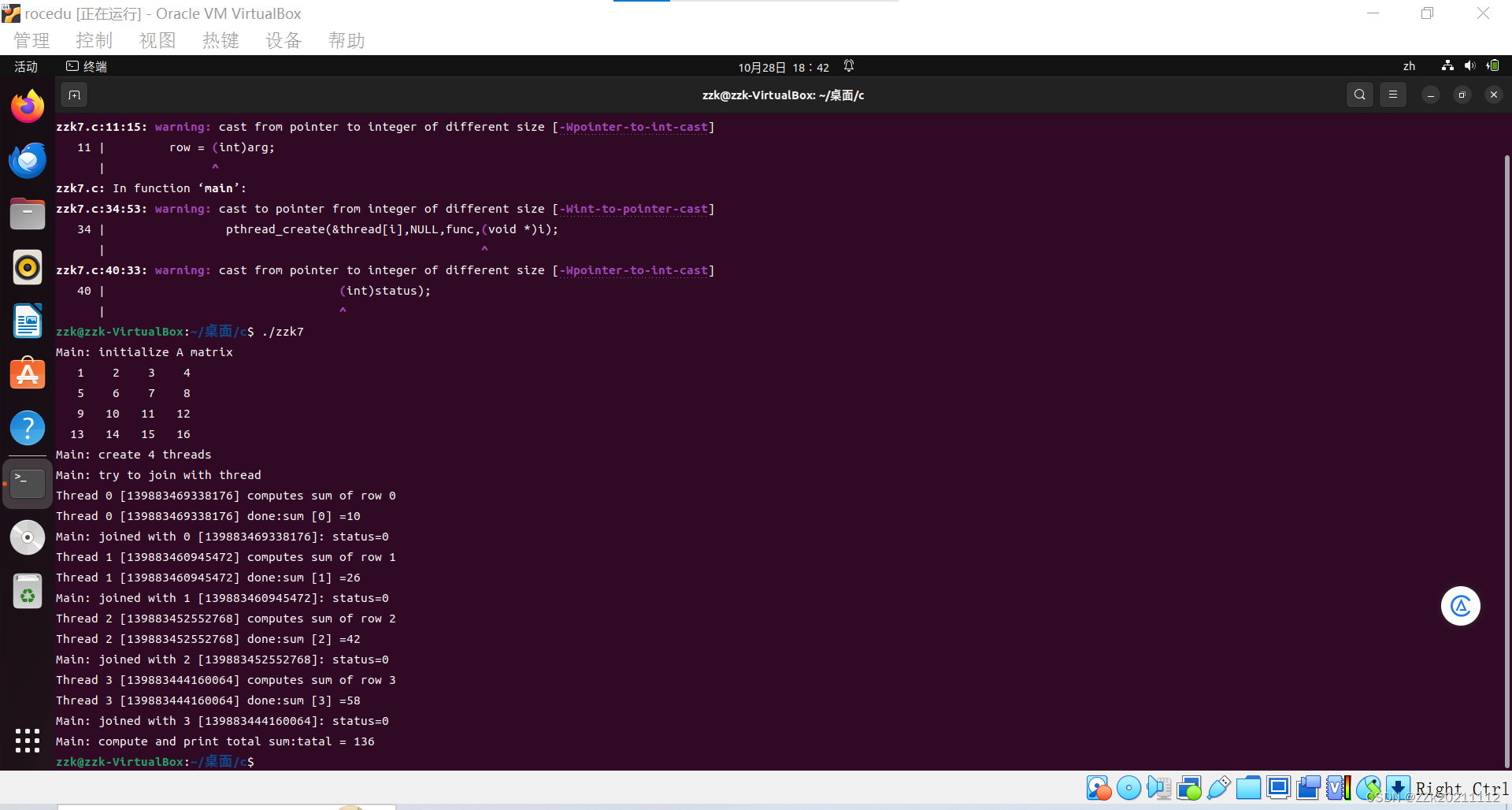
Task: Click VirtualBox USB devices status icon
Action: point(1218,788)
